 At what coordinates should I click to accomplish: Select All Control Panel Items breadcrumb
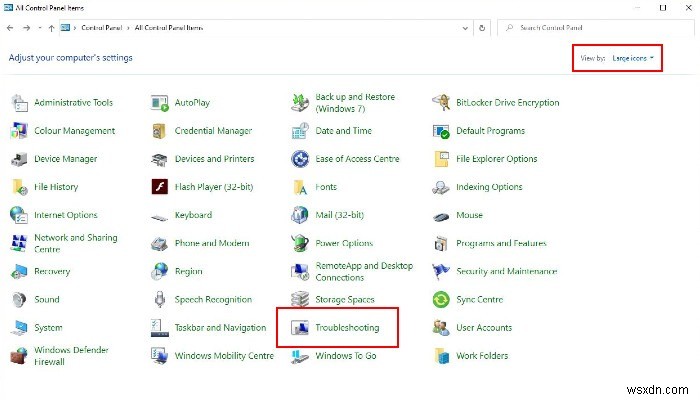coord(169,28)
